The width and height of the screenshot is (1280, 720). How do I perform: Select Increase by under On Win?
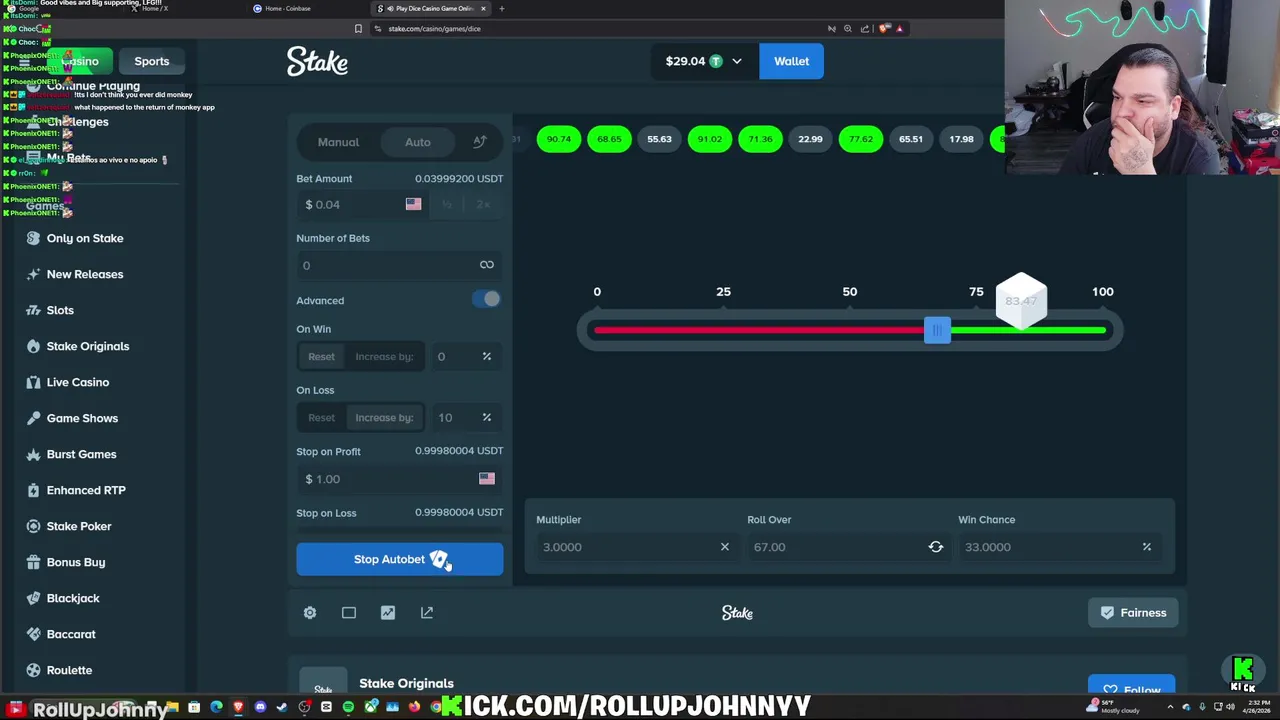coord(384,356)
